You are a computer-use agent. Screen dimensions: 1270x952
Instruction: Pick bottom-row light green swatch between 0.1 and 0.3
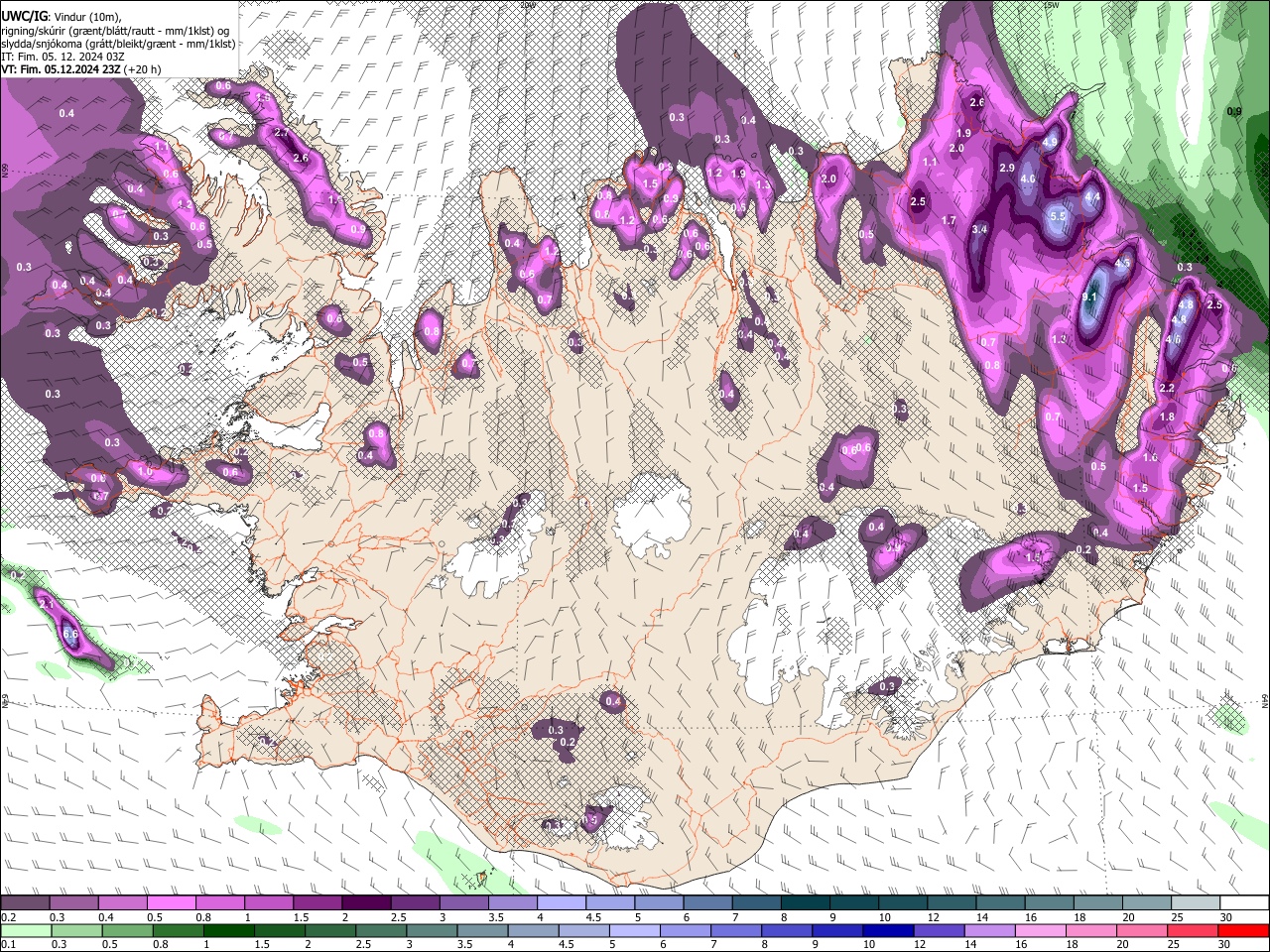[x=26, y=930]
